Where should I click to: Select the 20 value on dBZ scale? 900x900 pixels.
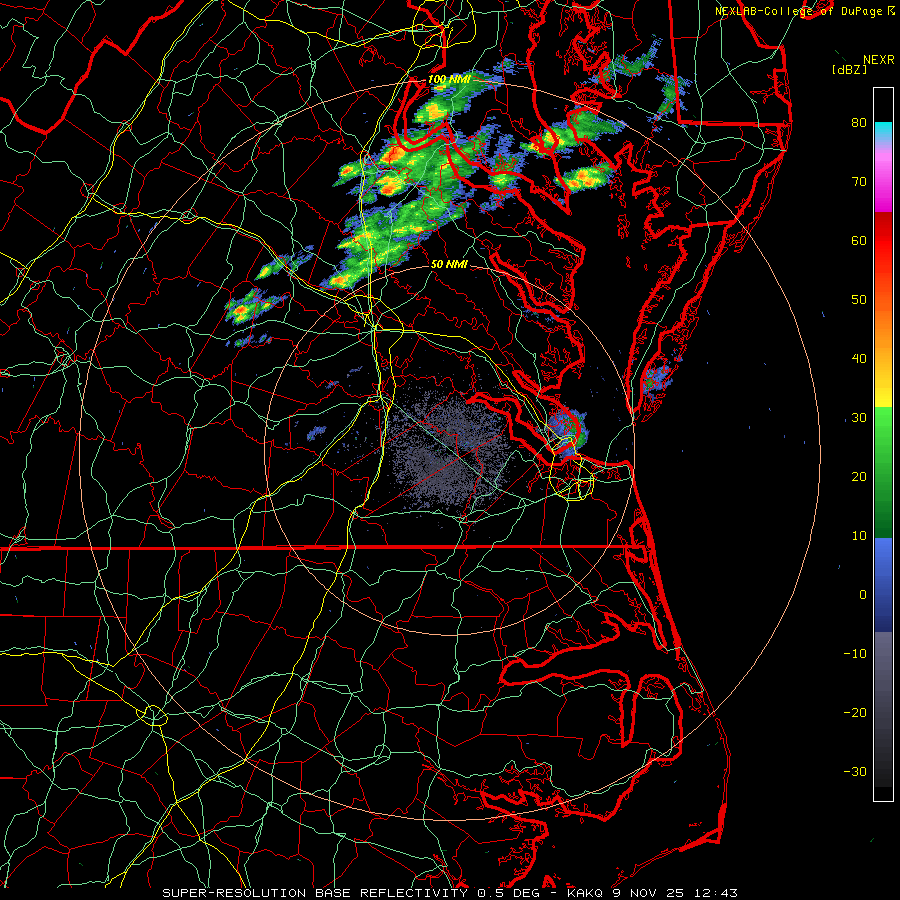[859, 476]
